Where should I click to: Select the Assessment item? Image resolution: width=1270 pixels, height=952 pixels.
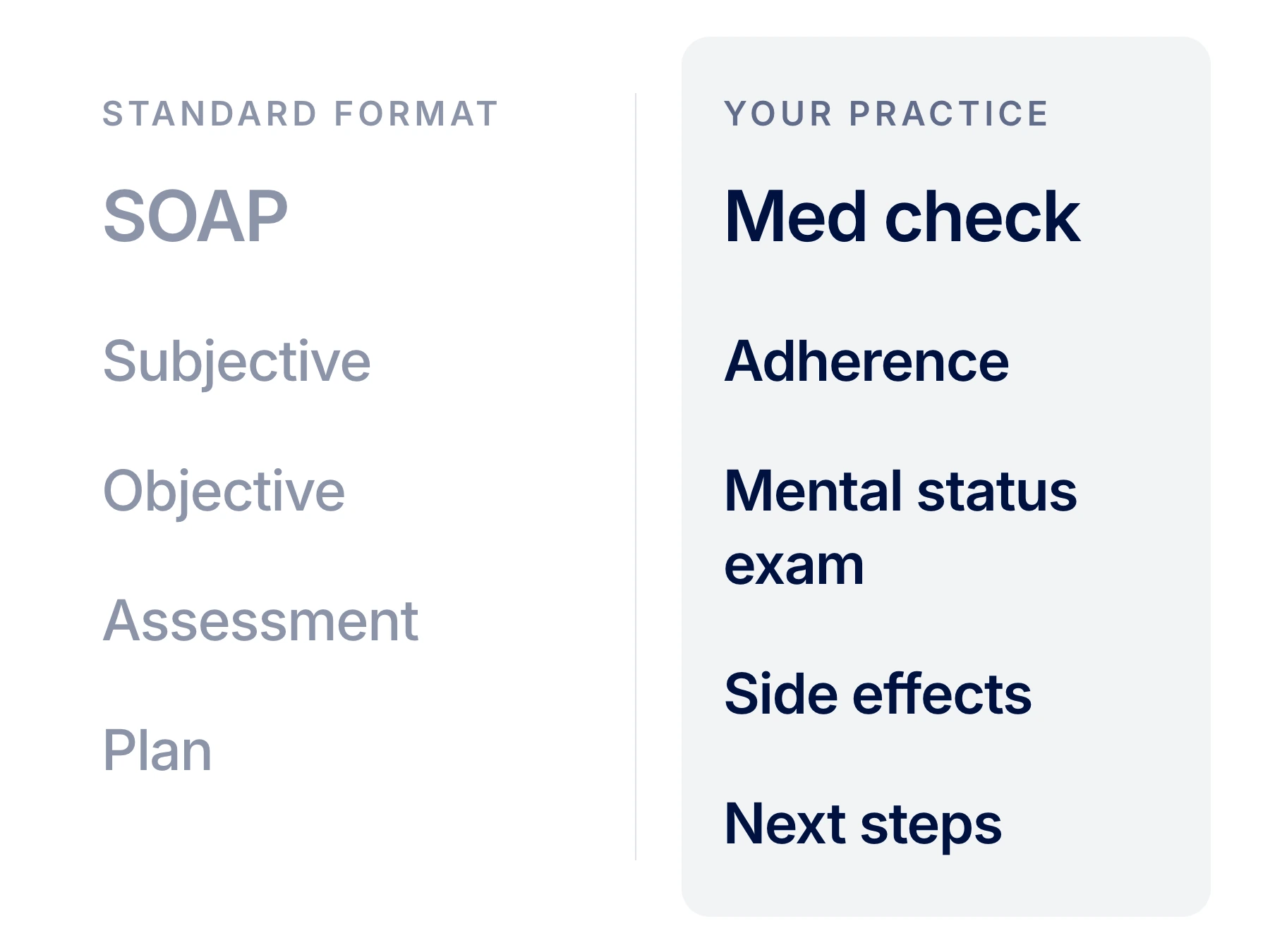click(x=260, y=621)
